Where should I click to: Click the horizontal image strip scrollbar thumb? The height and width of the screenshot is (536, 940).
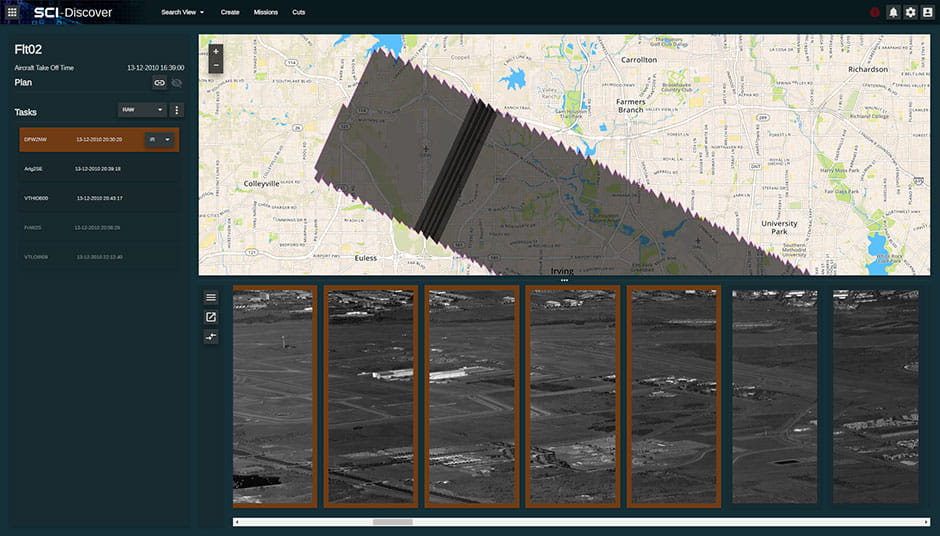392,522
